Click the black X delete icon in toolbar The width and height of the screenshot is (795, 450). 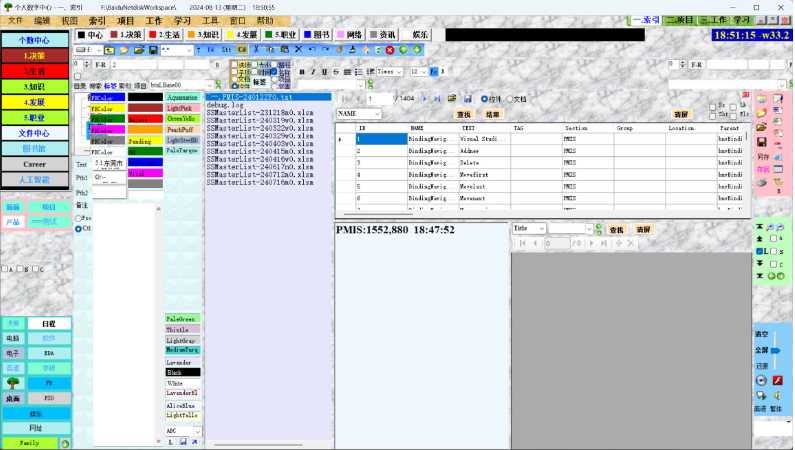pyautogui.click(x=299, y=50)
